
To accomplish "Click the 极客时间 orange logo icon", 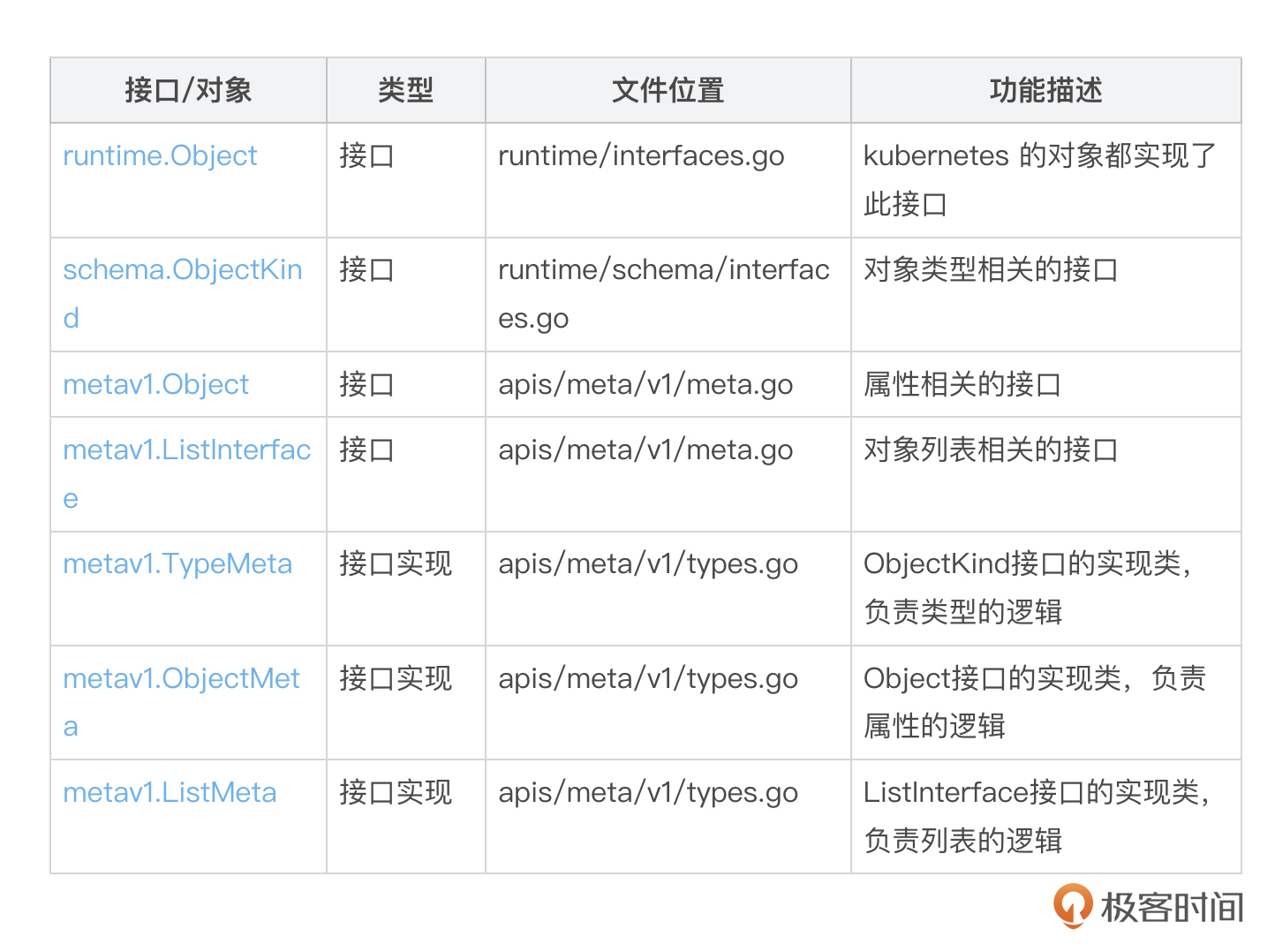I will click(x=1073, y=905).
